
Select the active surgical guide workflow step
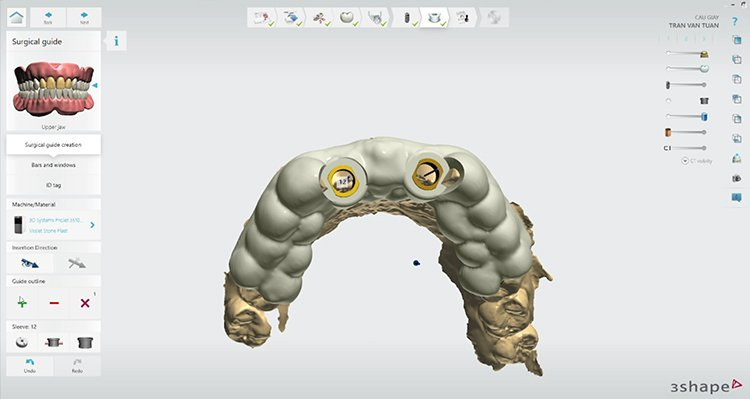pyautogui.click(x=435, y=18)
